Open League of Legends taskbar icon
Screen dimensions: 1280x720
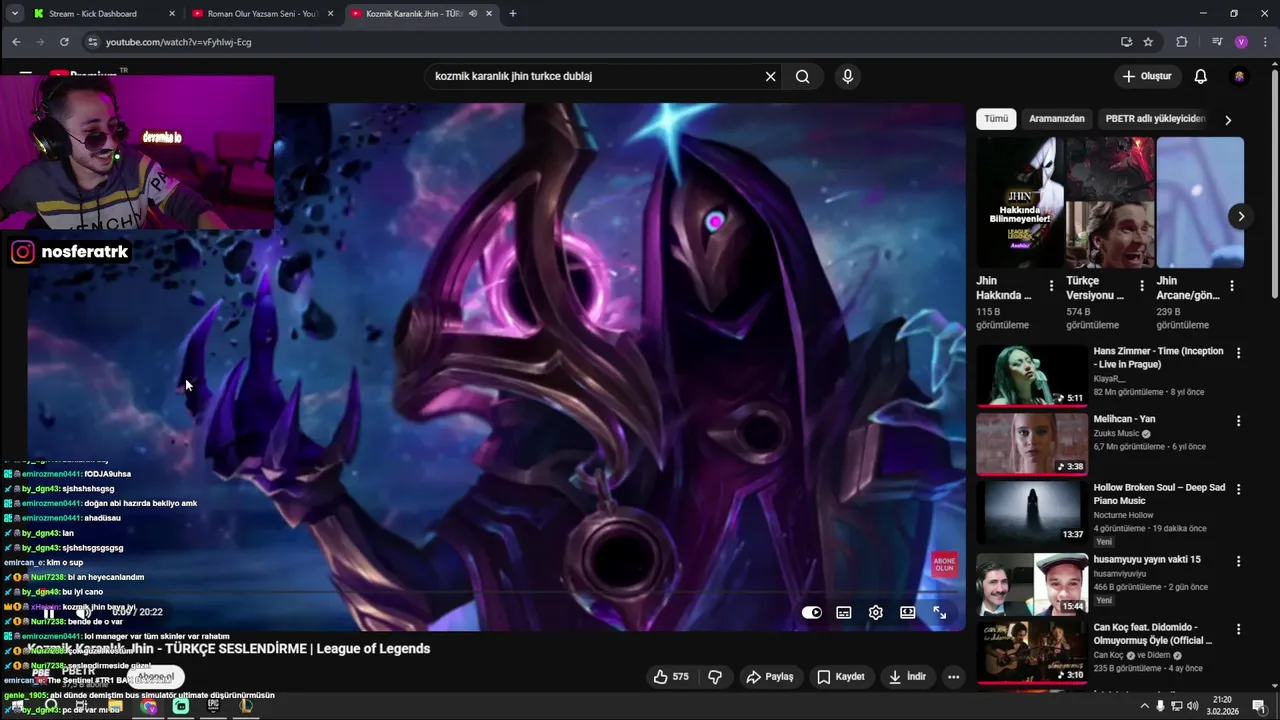[245, 706]
